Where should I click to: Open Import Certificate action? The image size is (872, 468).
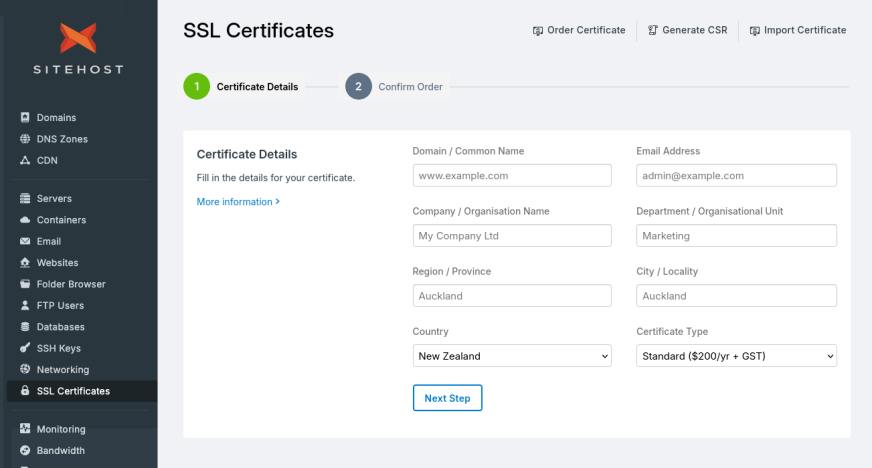click(797, 30)
